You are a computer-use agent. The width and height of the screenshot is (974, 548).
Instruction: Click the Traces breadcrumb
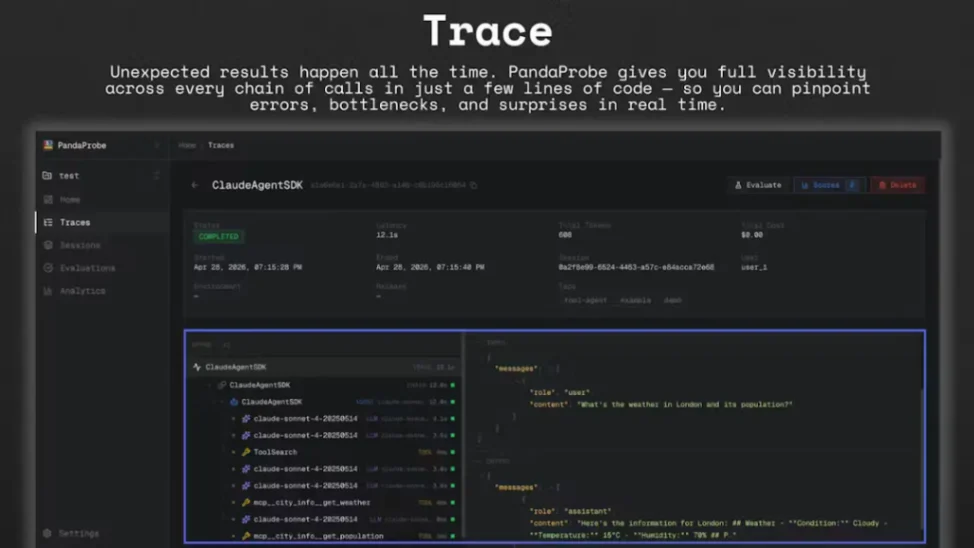(221, 145)
